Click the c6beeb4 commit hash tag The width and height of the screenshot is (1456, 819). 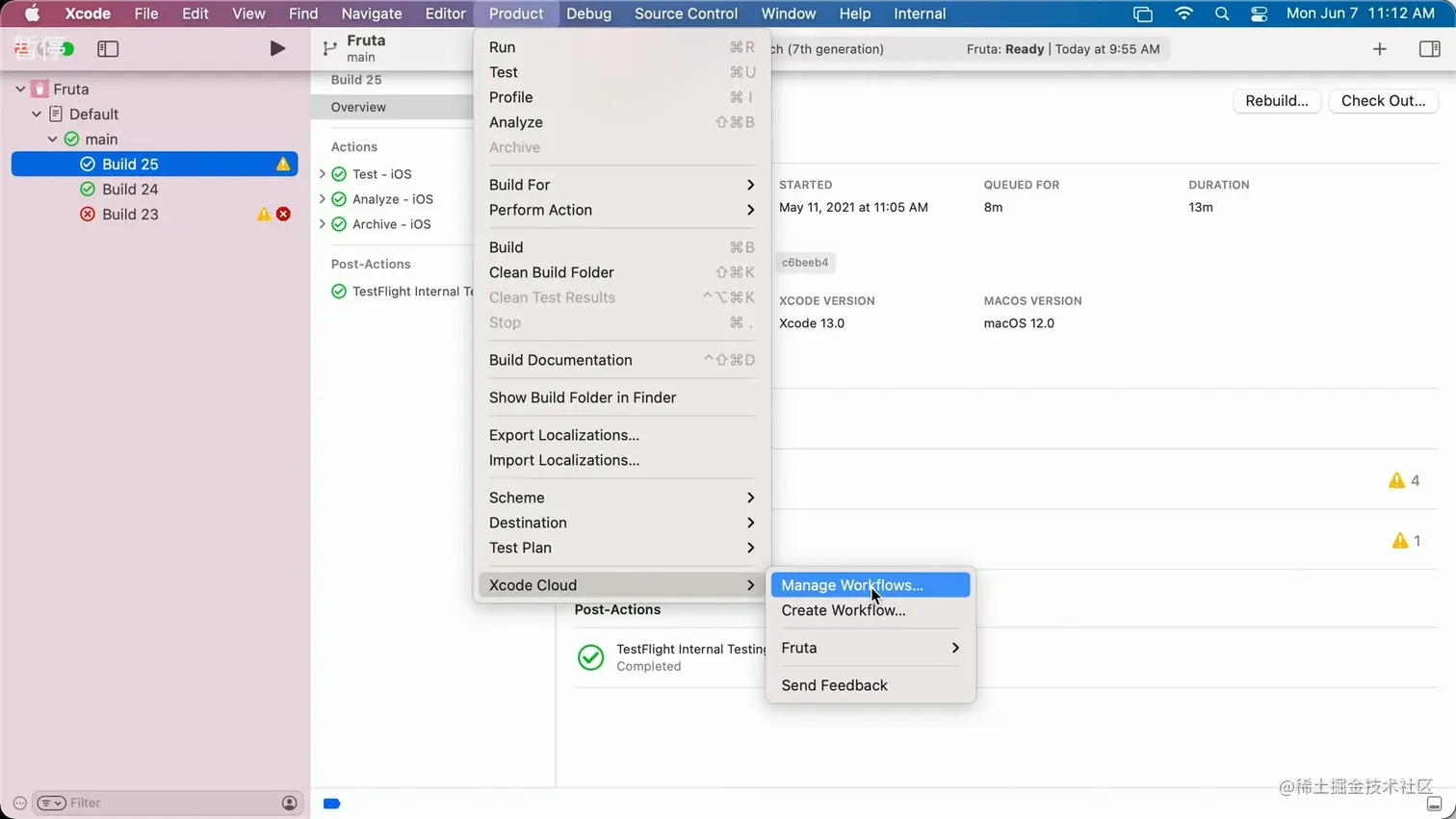coord(805,263)
